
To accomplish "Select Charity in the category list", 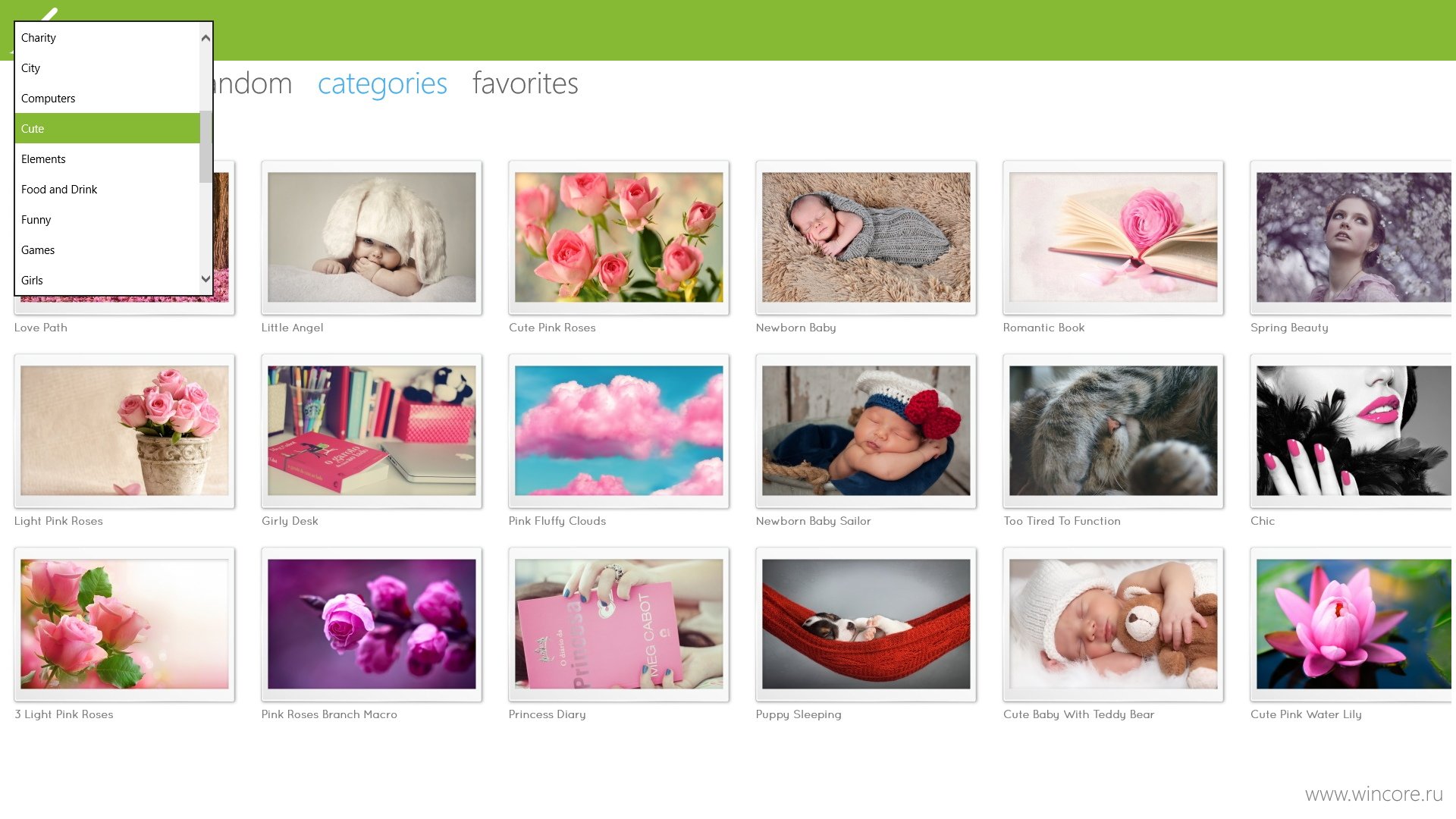I will (107, 38).
